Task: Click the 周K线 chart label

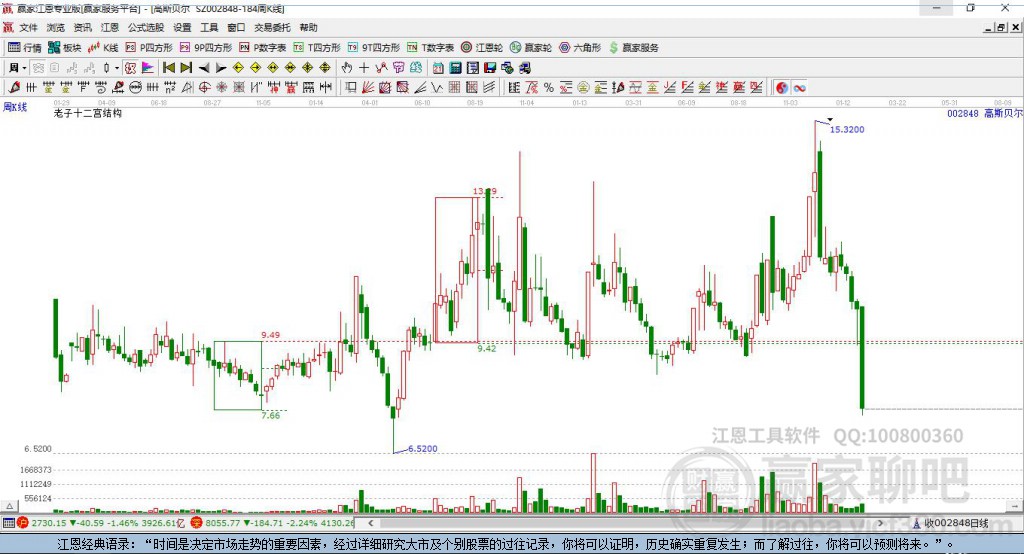Action: (x=15, y=107)
